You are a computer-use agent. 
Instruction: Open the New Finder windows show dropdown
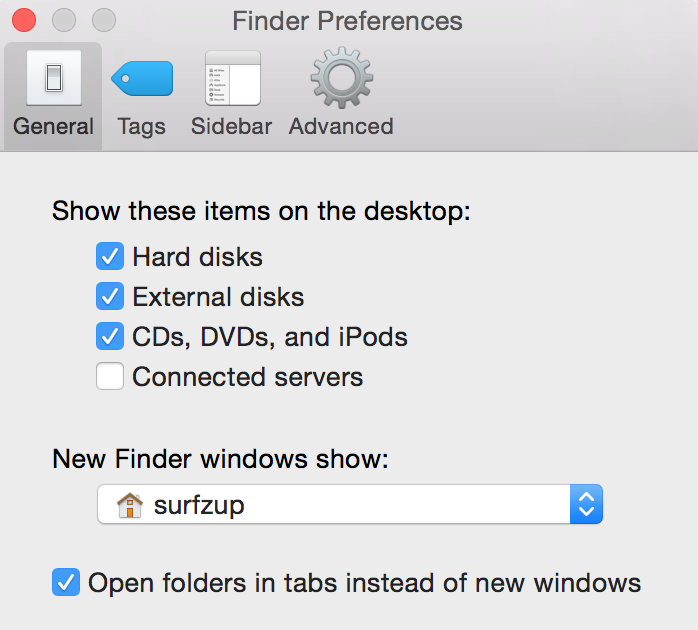tap(349, 505)
